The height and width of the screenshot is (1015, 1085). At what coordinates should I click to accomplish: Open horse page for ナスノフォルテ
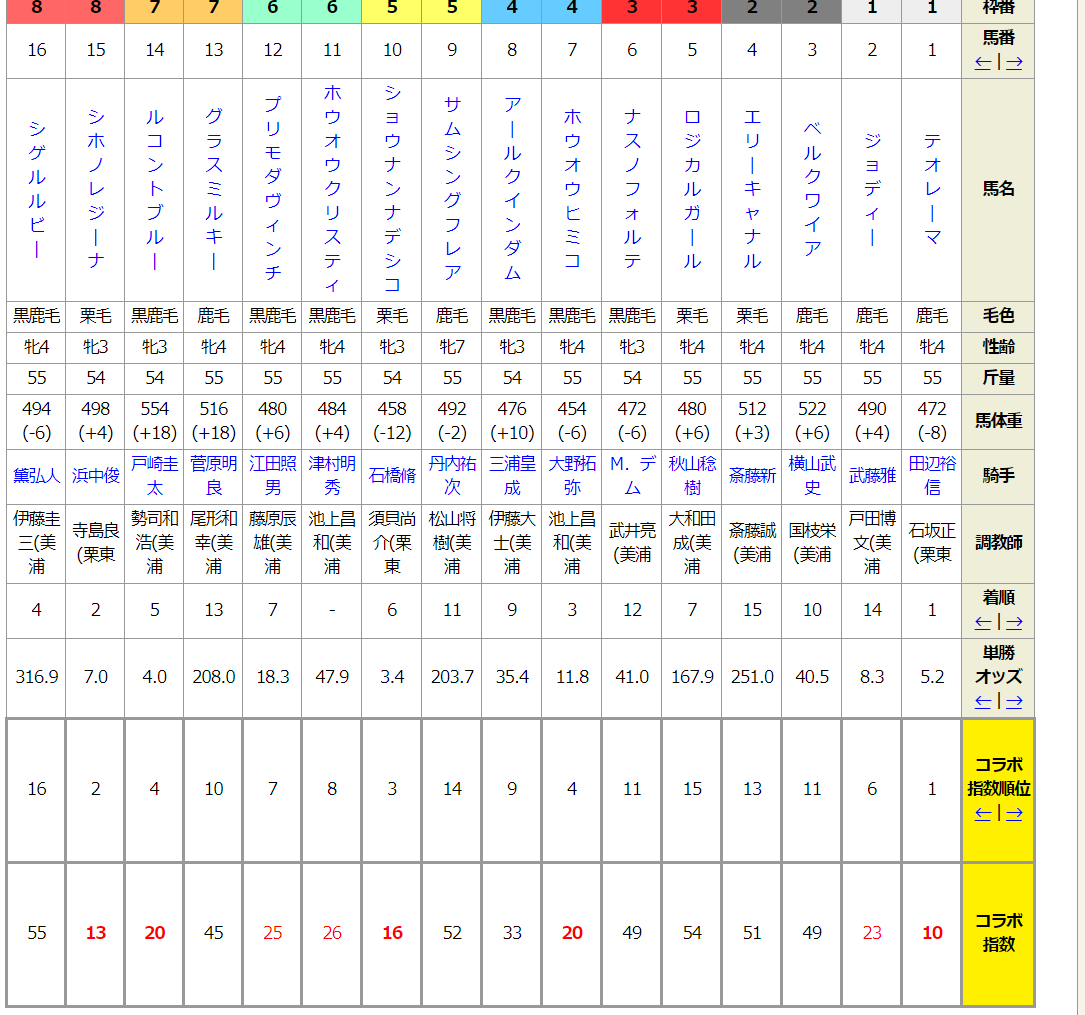[632, 189]
